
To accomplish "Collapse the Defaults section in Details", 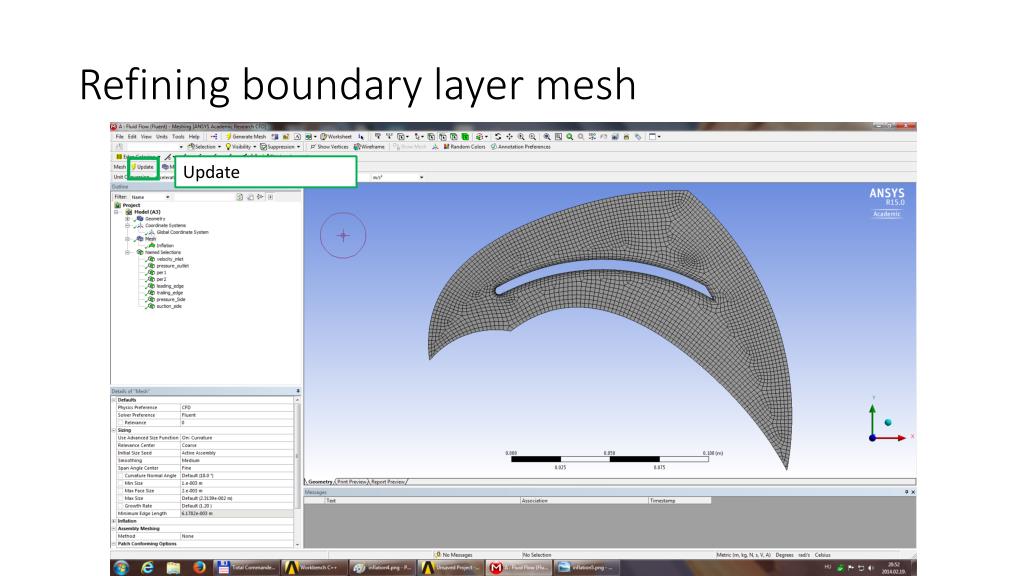I will (x=114, y=400).
